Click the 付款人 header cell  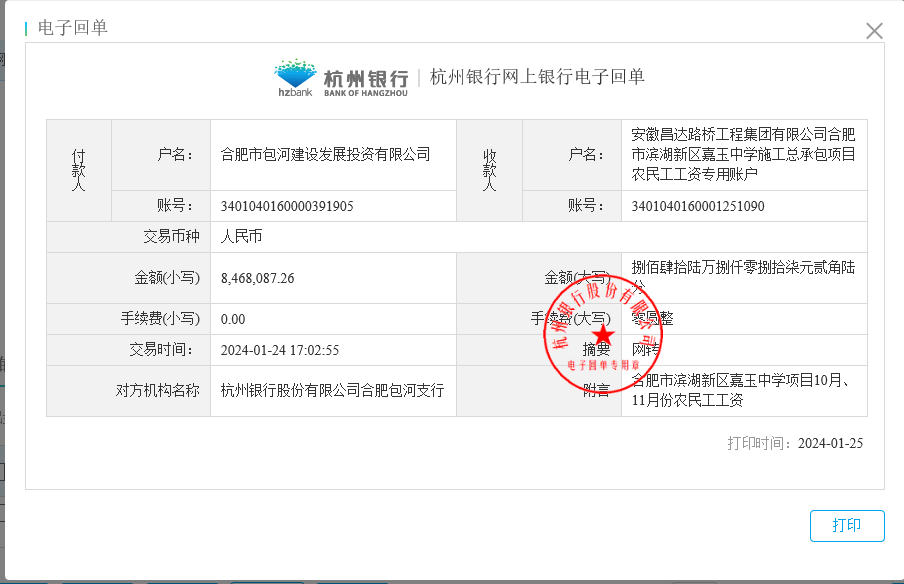point(79,170)
